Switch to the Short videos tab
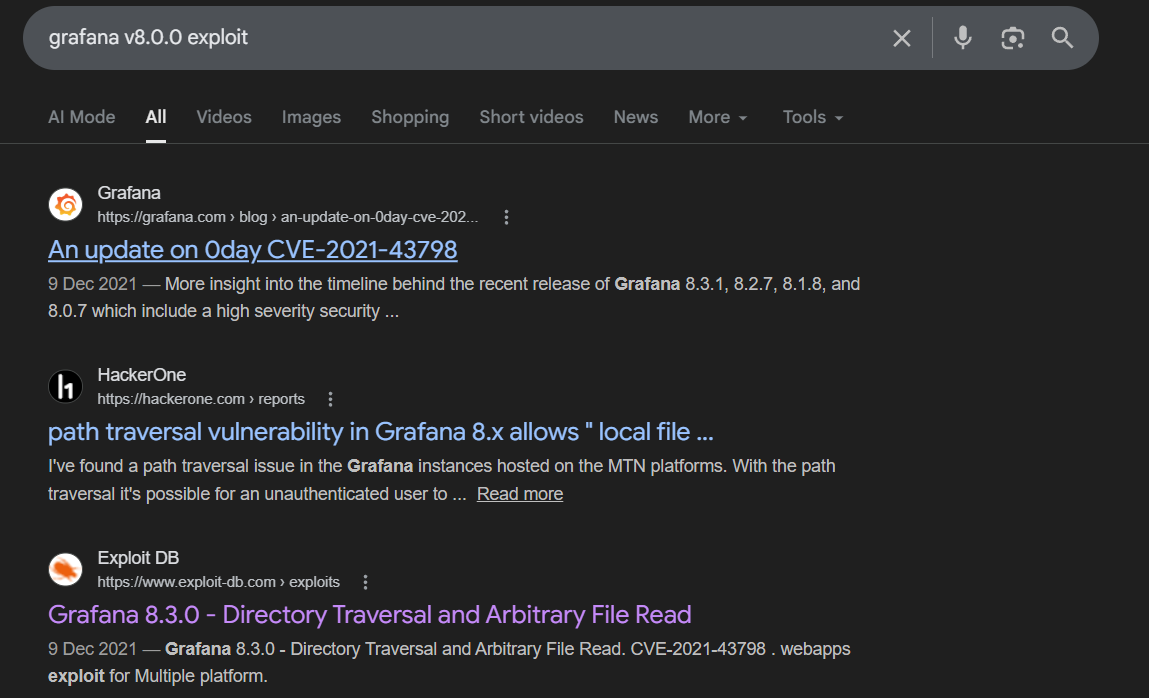Viewport: 1149px width, 698px height. tap(531, 117)
